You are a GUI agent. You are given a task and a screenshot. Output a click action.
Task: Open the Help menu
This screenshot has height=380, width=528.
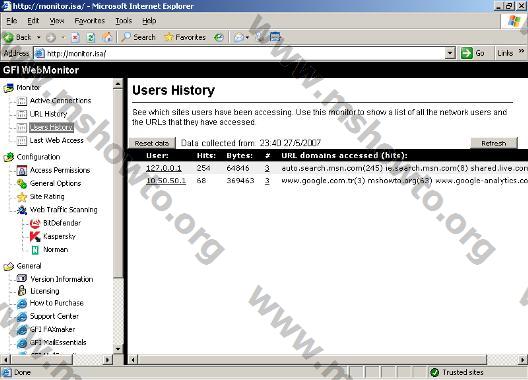tap(149, 21)
